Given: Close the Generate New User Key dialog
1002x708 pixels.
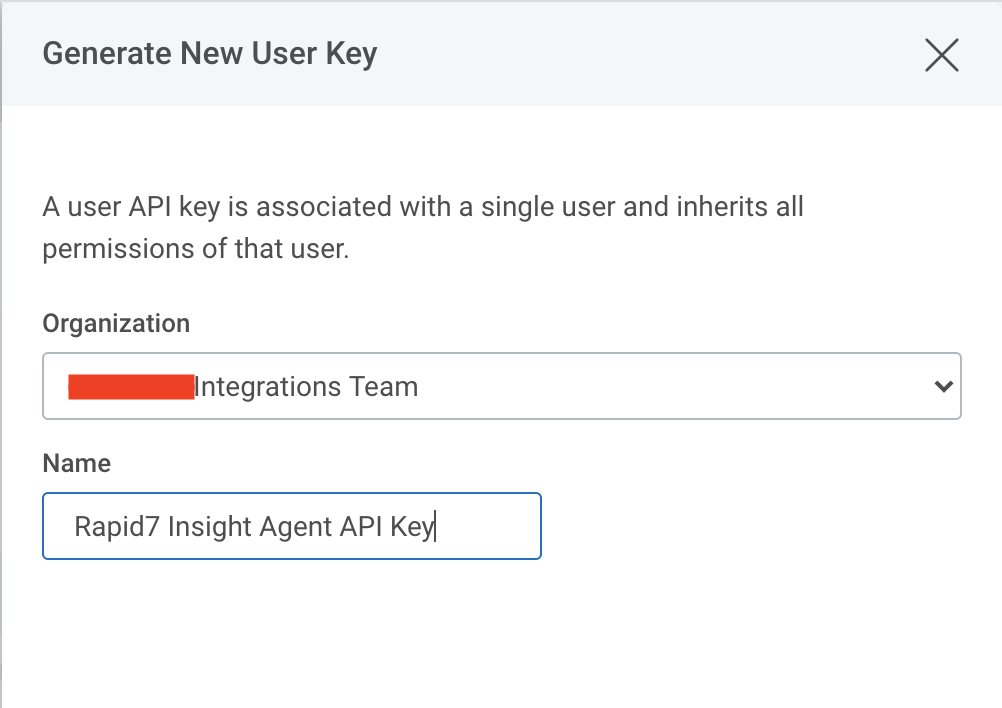Looking at the screenshot, I should [x=941, y=56].
